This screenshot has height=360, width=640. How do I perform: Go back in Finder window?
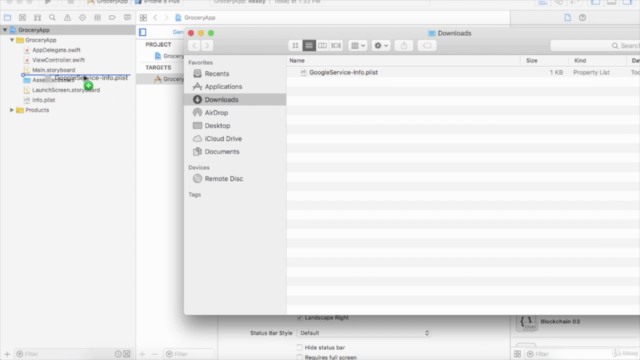click(194, 45)
